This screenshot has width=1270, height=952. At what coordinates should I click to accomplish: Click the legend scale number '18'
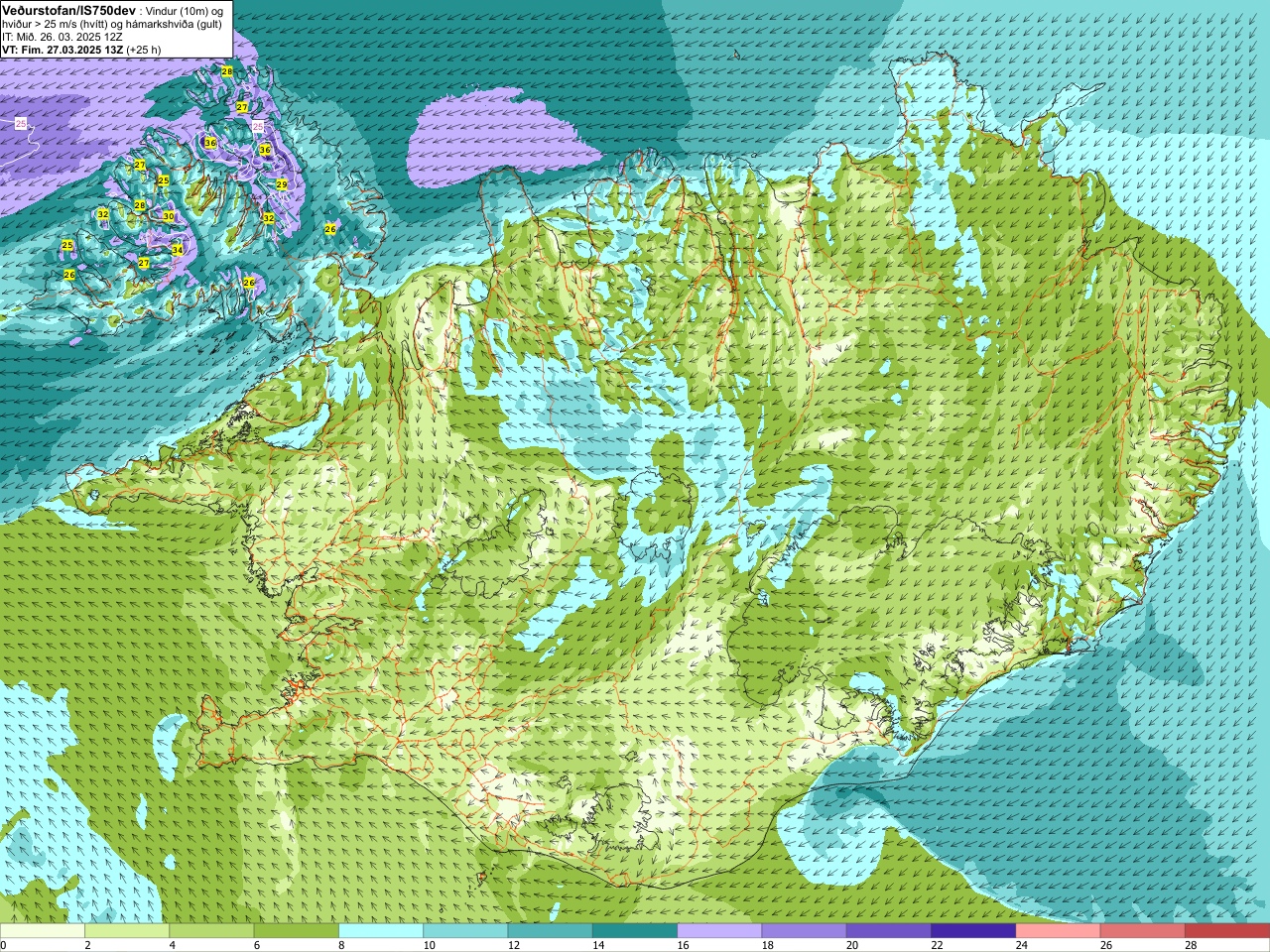(768, 945)
